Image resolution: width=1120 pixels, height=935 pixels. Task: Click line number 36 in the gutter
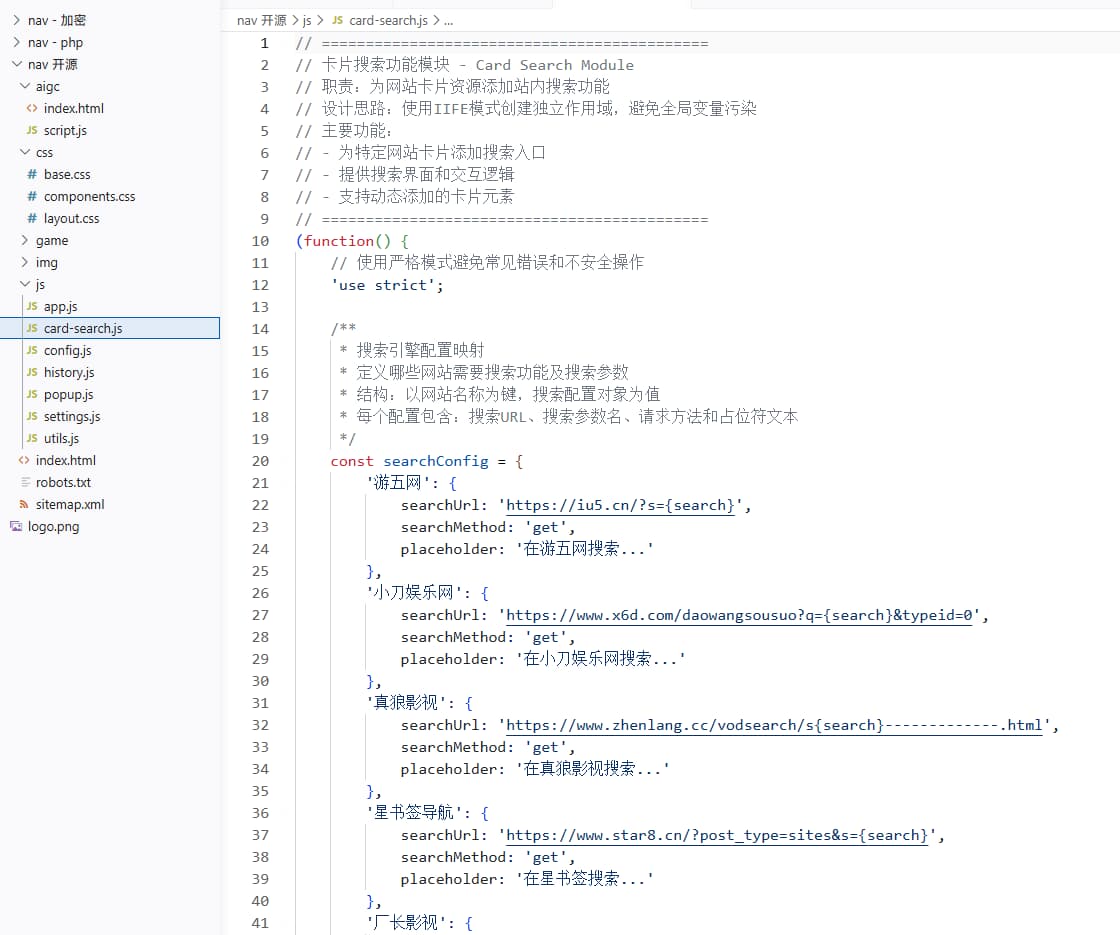[x=260, y=813]
